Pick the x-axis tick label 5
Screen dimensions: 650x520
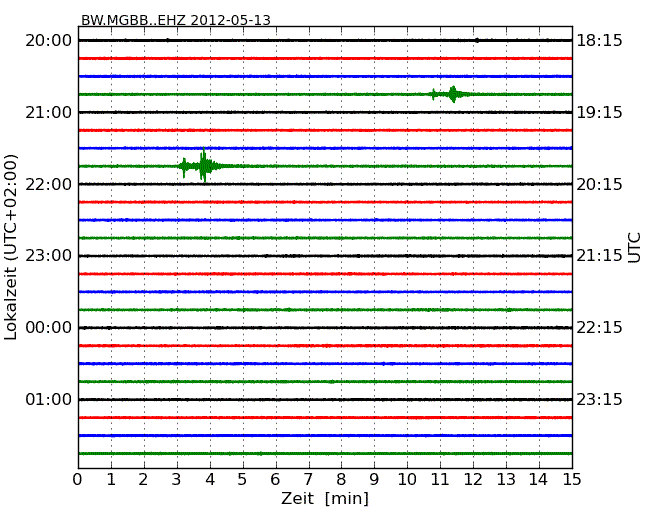(242, 479)
